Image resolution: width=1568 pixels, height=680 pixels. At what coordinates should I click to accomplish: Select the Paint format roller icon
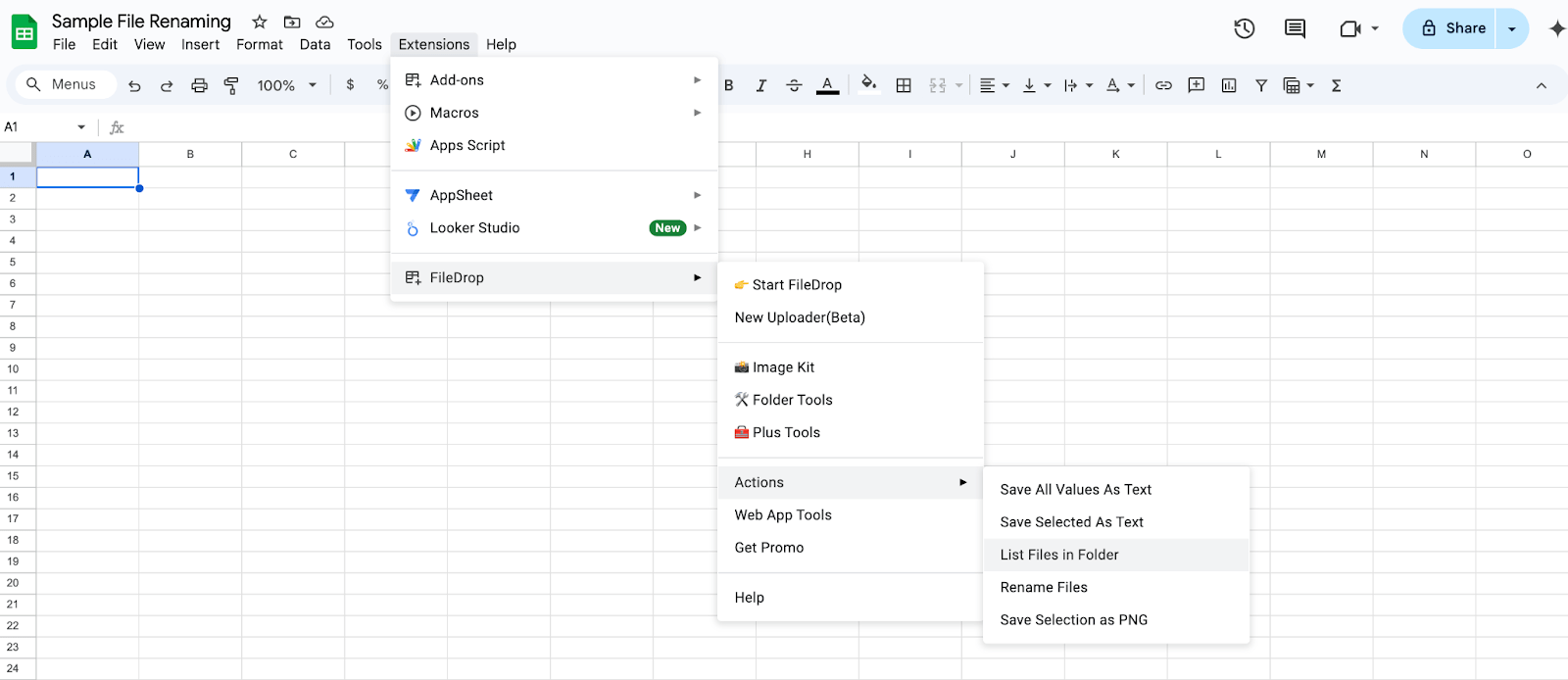point(231,85)
